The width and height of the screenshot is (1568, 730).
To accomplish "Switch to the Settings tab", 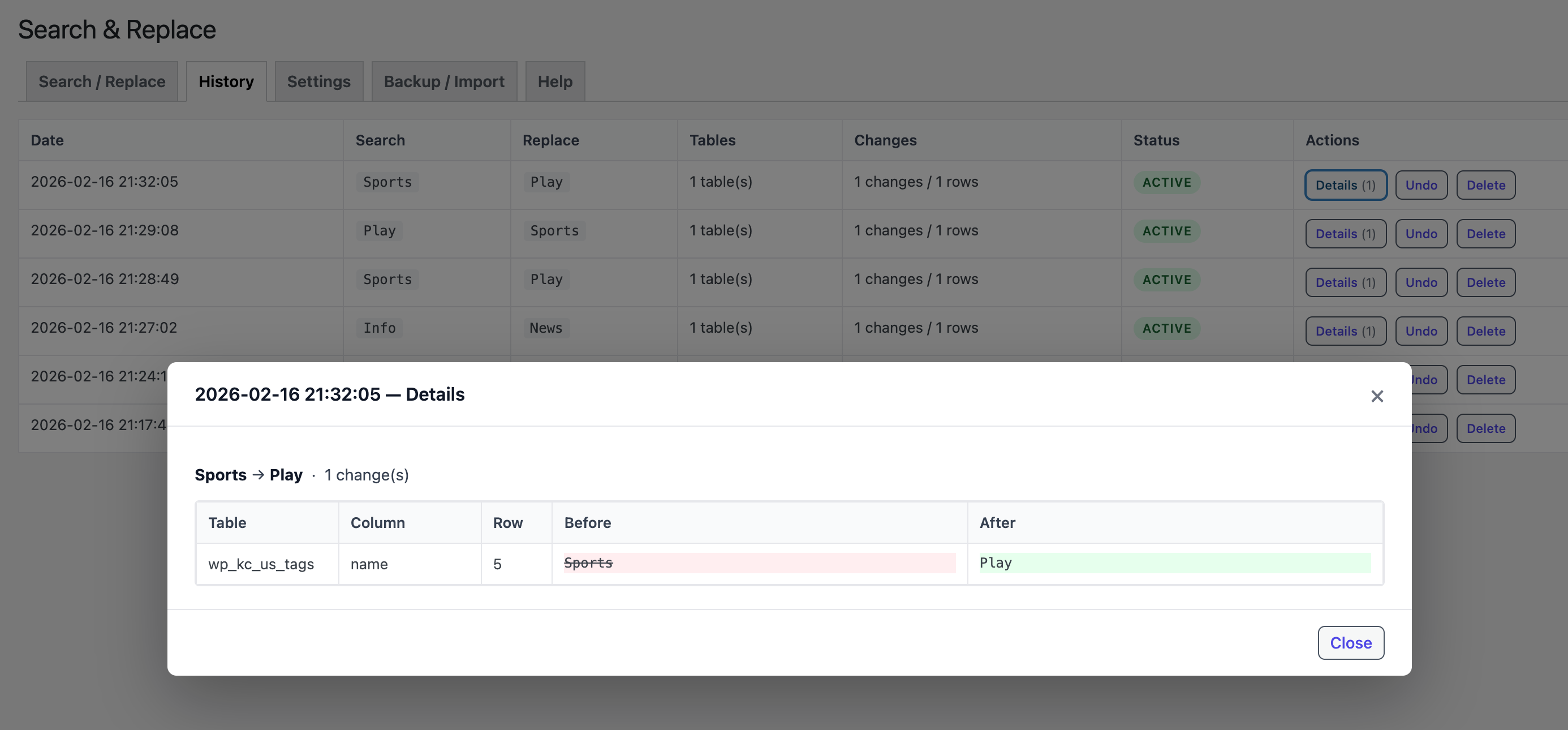I will pyautogui.click(x=318, y=81).
